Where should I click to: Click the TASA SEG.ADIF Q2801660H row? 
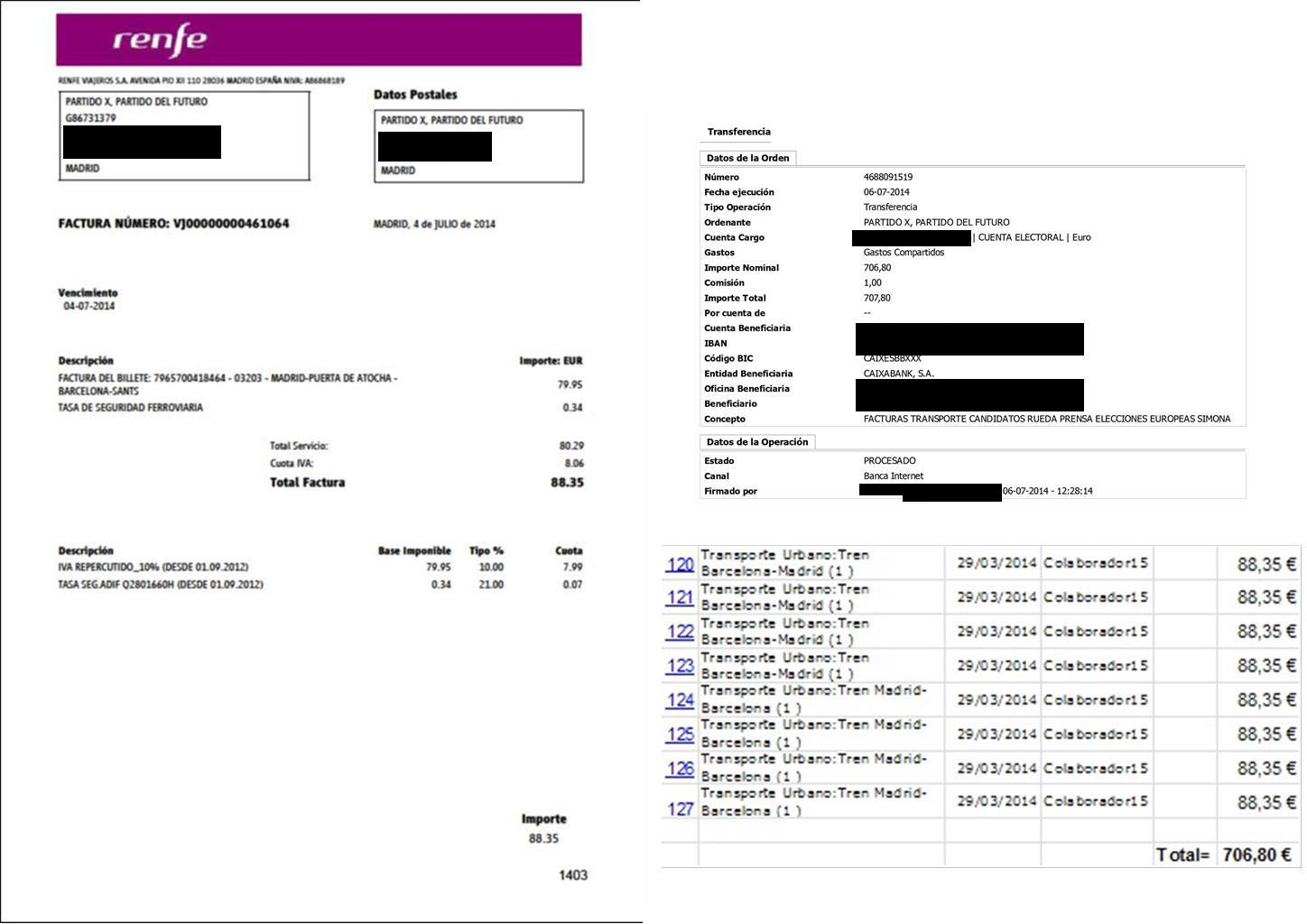[x=320, y=585]
